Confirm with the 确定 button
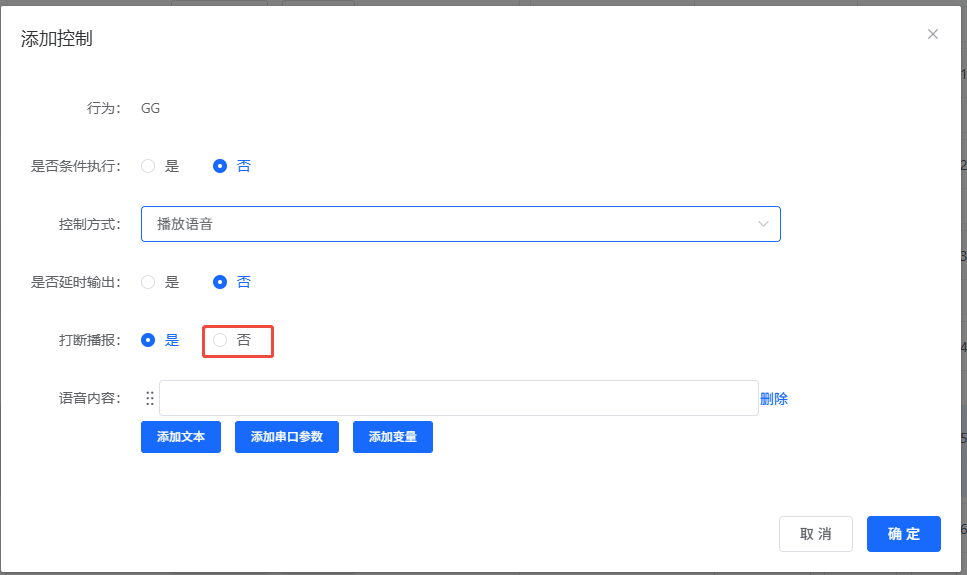967x575 pixels. [903, 534]
